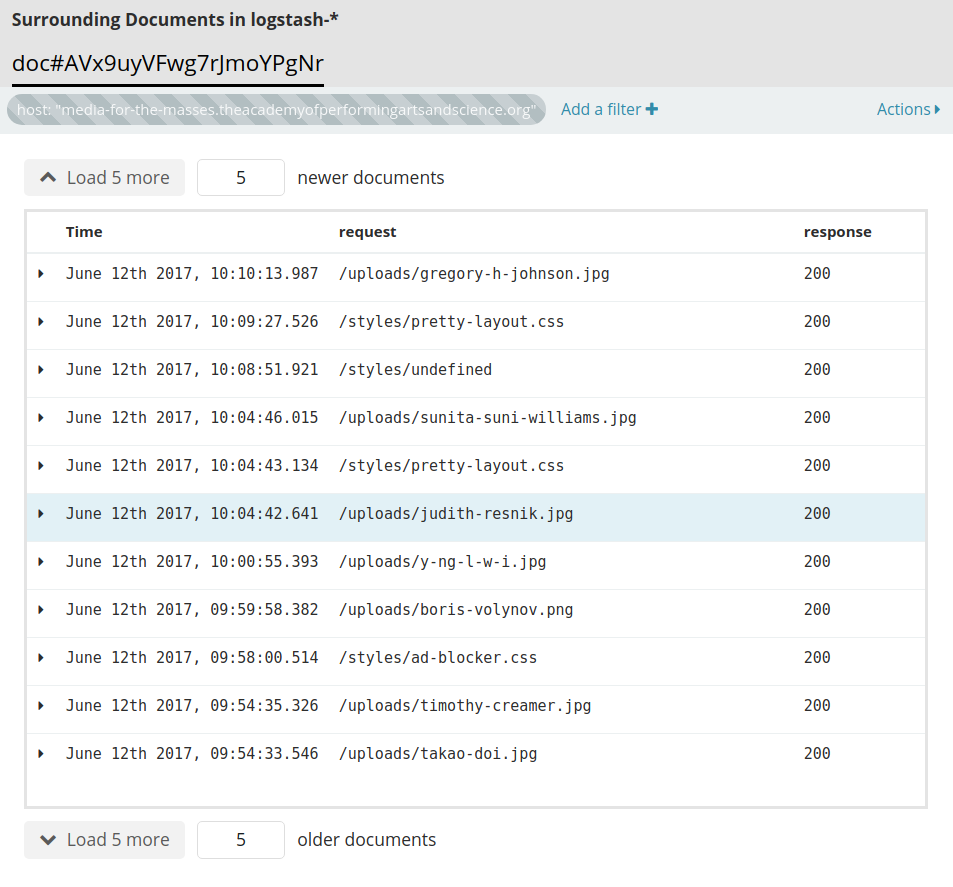953x887 pixels.
Task: Expand the boris-volynov.png row
Action: [41, 610]
